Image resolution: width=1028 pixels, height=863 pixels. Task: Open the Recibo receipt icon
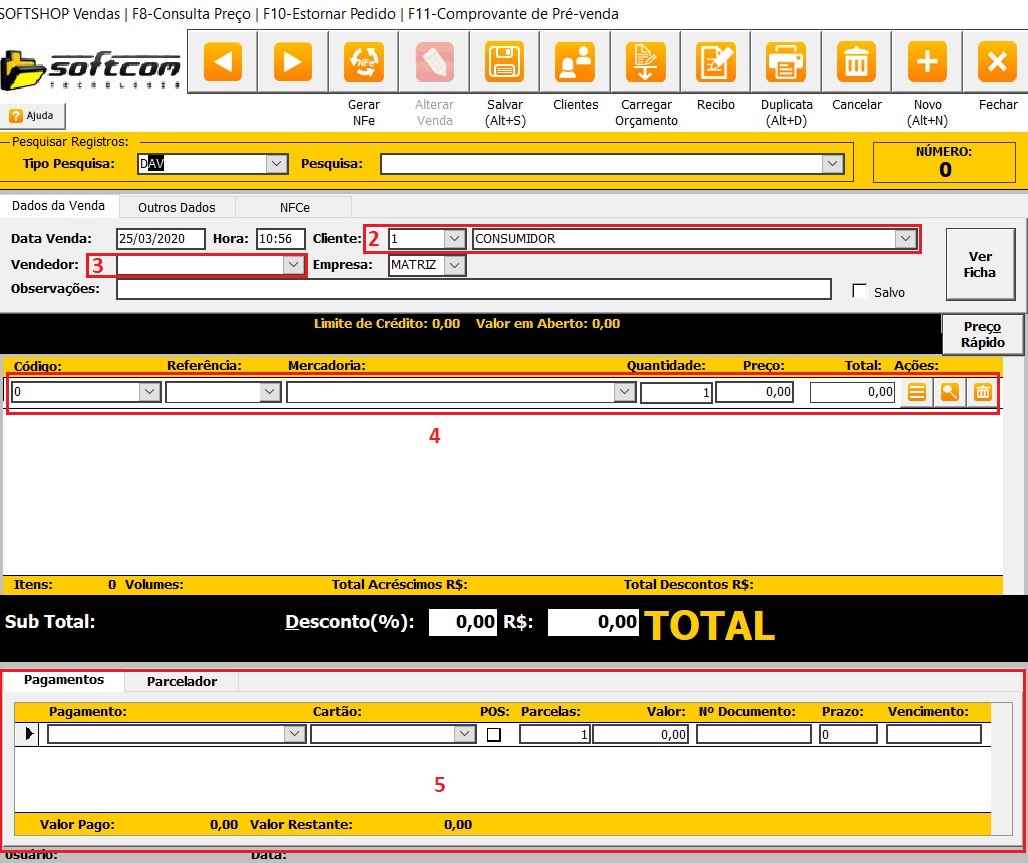pos(716,63)
